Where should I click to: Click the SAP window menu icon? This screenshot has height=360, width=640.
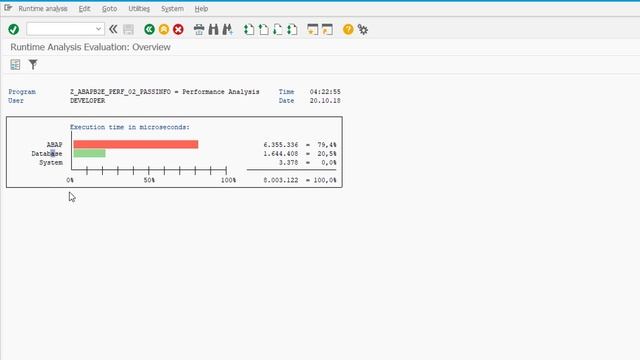coord(8,8)
